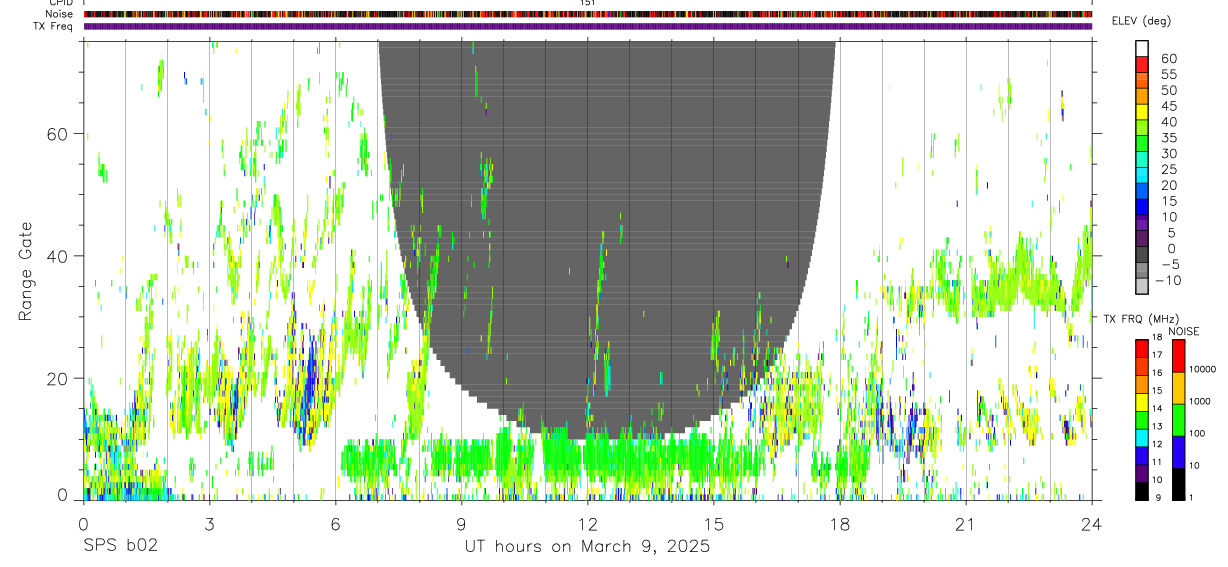This screenshot has height=567, width=1228.
Task: Select the white top box of elevation colorbar
Action: click(x=1142, y=49)
